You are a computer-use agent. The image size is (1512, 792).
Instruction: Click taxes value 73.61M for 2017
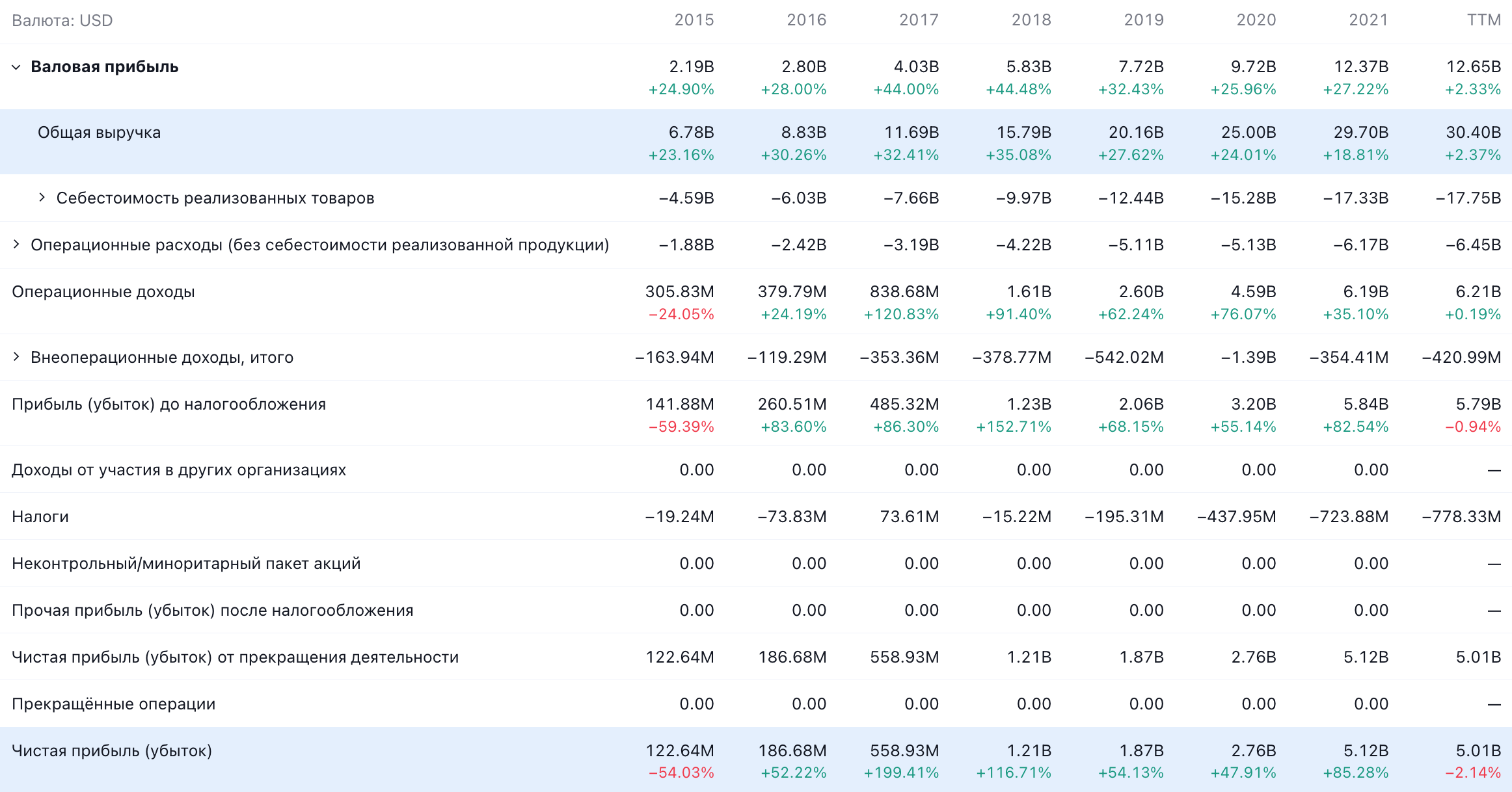coord(910,517)
